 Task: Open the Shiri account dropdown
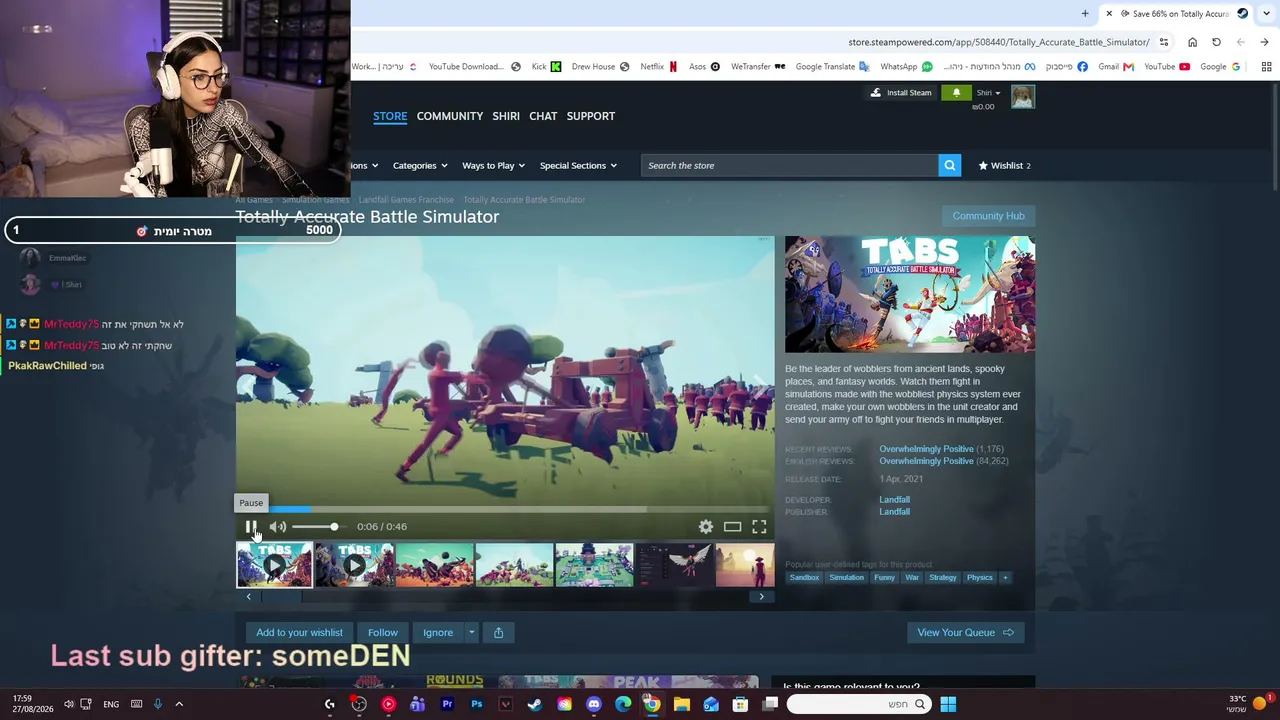point(988,93)
